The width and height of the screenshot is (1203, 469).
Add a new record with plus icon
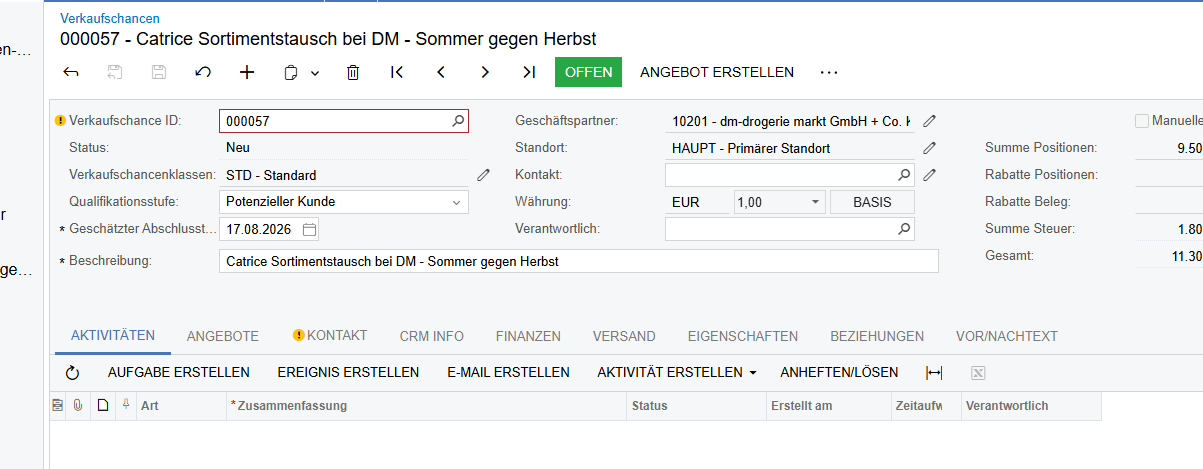click(247, 72)
